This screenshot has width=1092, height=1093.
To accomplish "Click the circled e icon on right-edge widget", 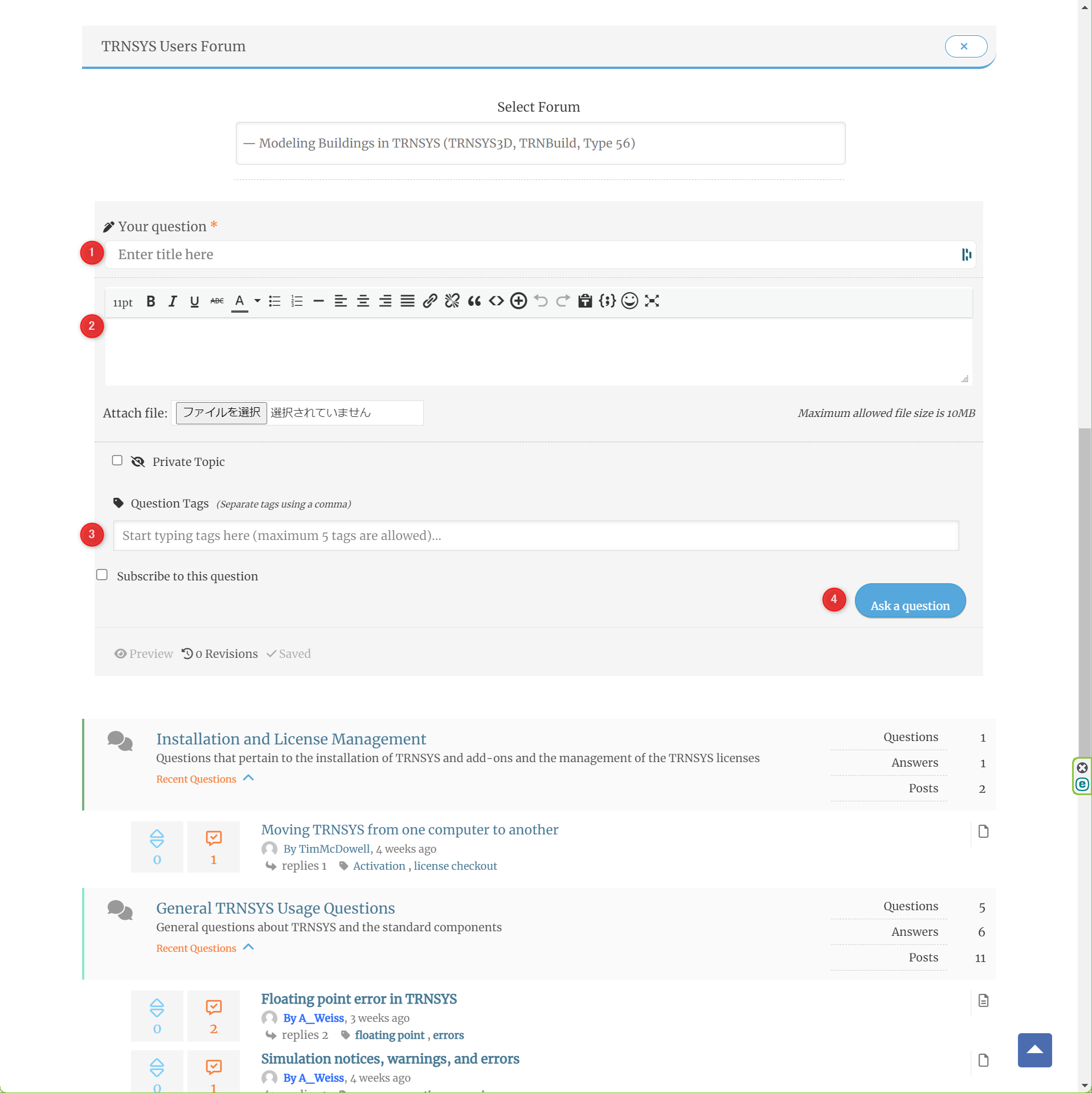I will pyautogui.click(x=1082, y=784).
